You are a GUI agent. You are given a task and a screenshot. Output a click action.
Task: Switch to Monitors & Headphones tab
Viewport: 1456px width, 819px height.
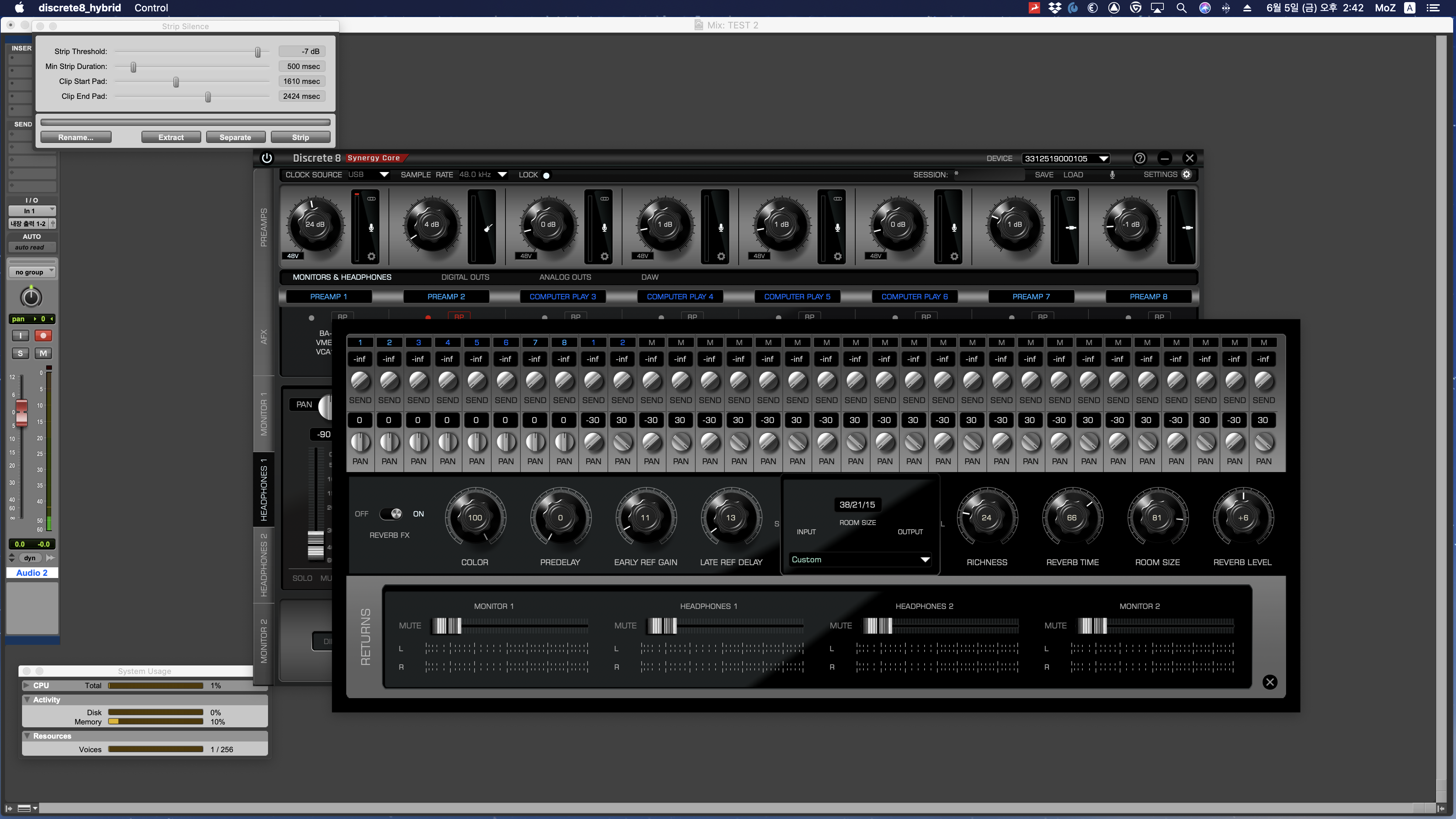click(342, 277)
